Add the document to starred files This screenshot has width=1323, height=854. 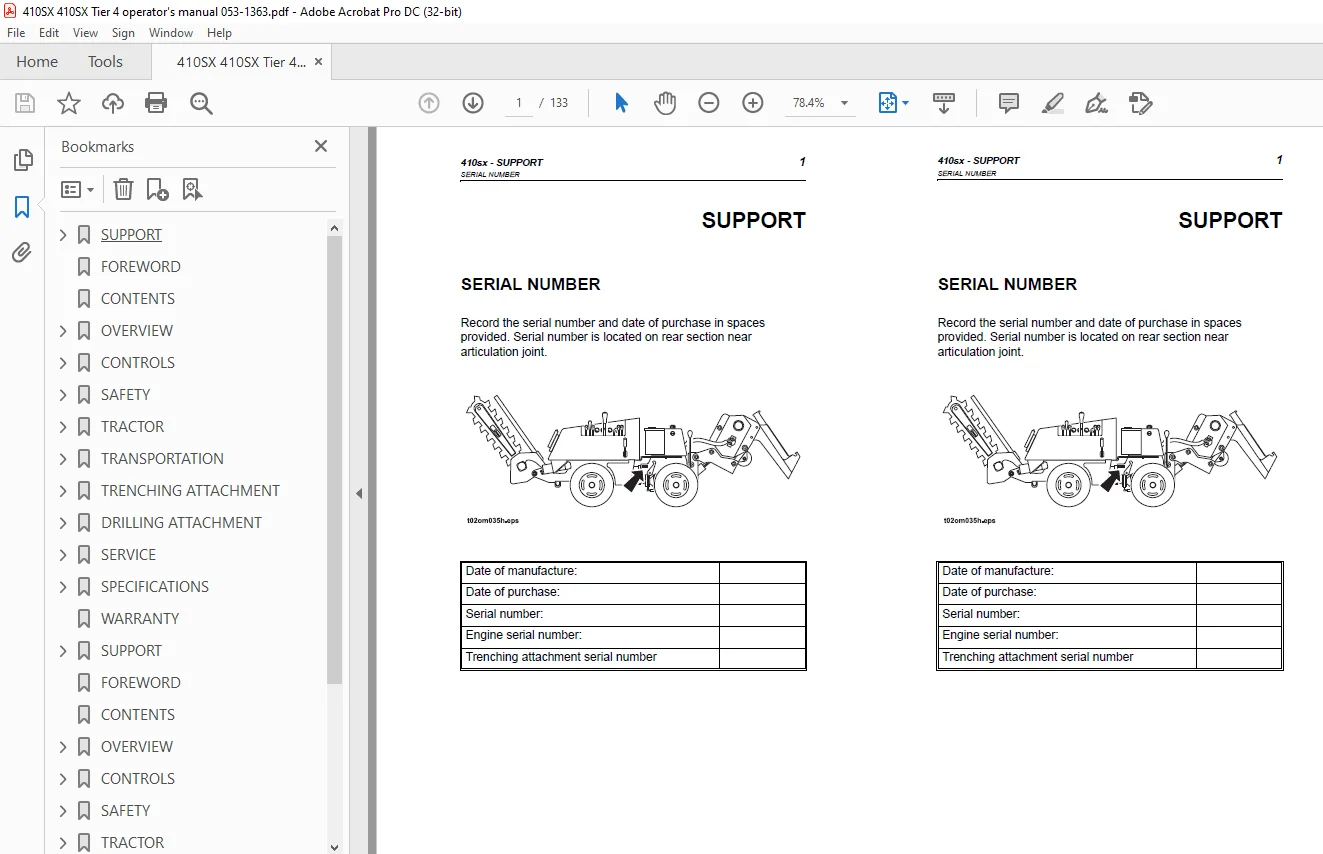click(69, 103)
